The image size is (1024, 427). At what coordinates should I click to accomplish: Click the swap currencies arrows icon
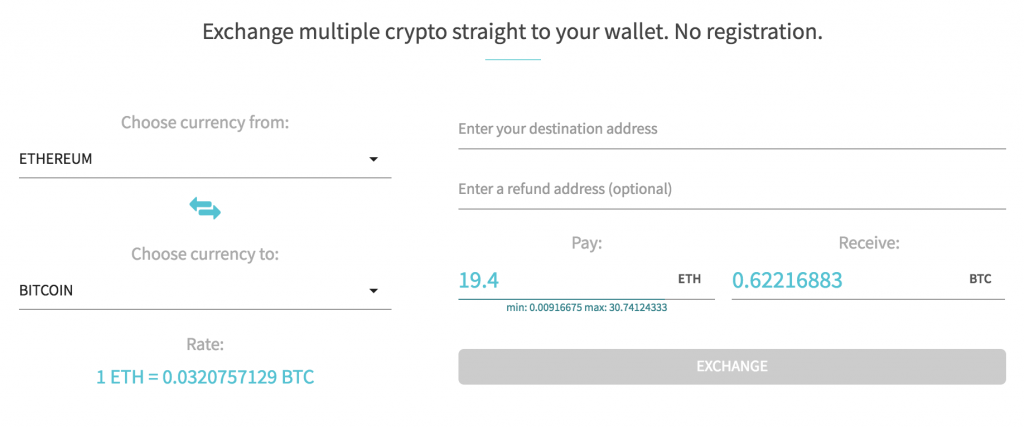[x=205, y=208]
